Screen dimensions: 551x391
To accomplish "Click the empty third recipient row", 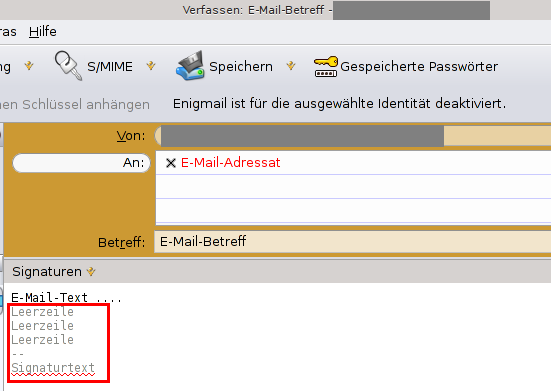I will [354, 211].
